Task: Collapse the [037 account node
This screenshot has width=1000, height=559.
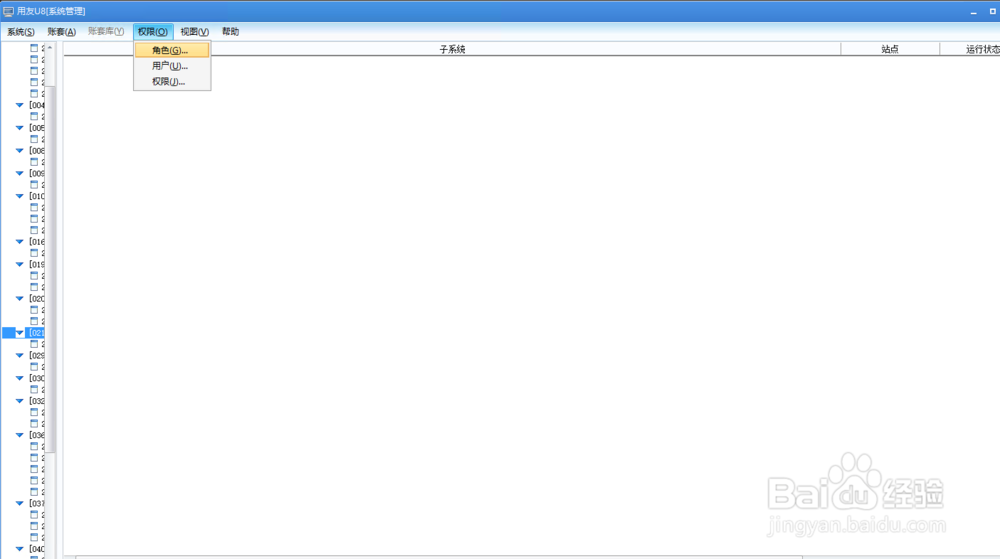Action: pyautogui.click(x=20, y=504)
